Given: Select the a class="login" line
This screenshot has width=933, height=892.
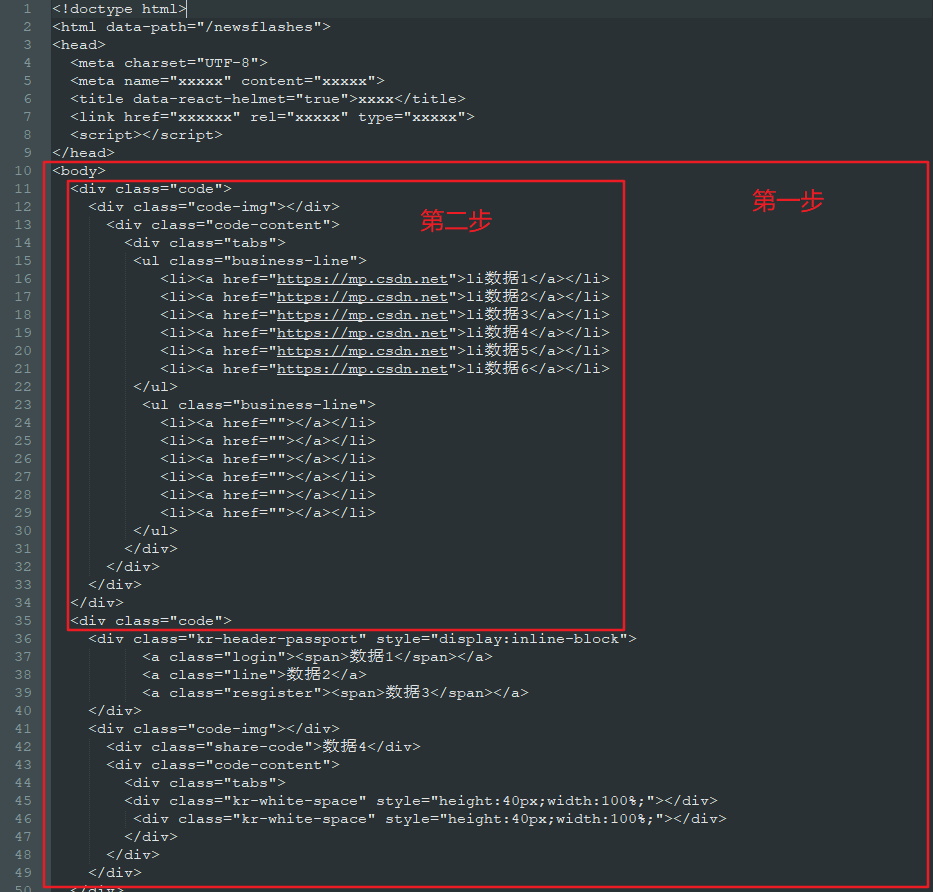Looking at the screenshot, I should (x=317, y=657).
